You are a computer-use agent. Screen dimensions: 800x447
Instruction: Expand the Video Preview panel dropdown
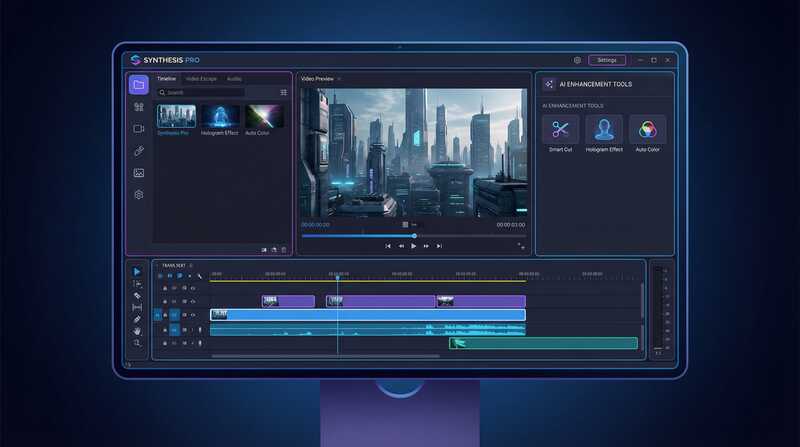(x=339, y=78)
